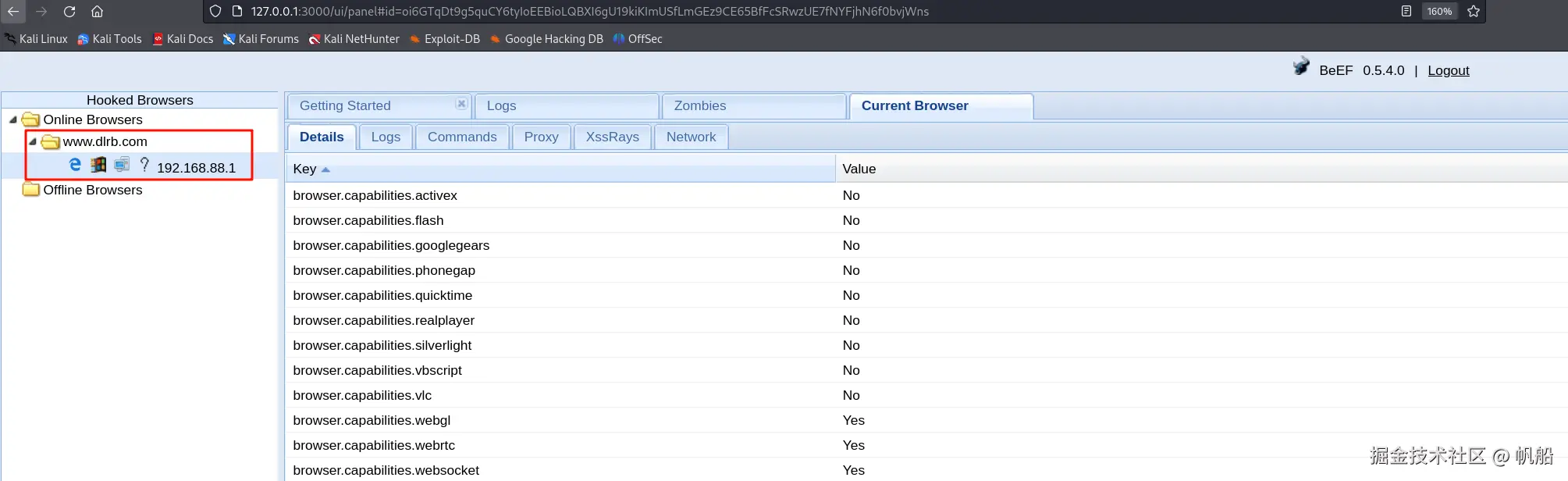Click the Windows OS icon beside 192.168.88.1

pyautogui.click(x=98, y=165)
